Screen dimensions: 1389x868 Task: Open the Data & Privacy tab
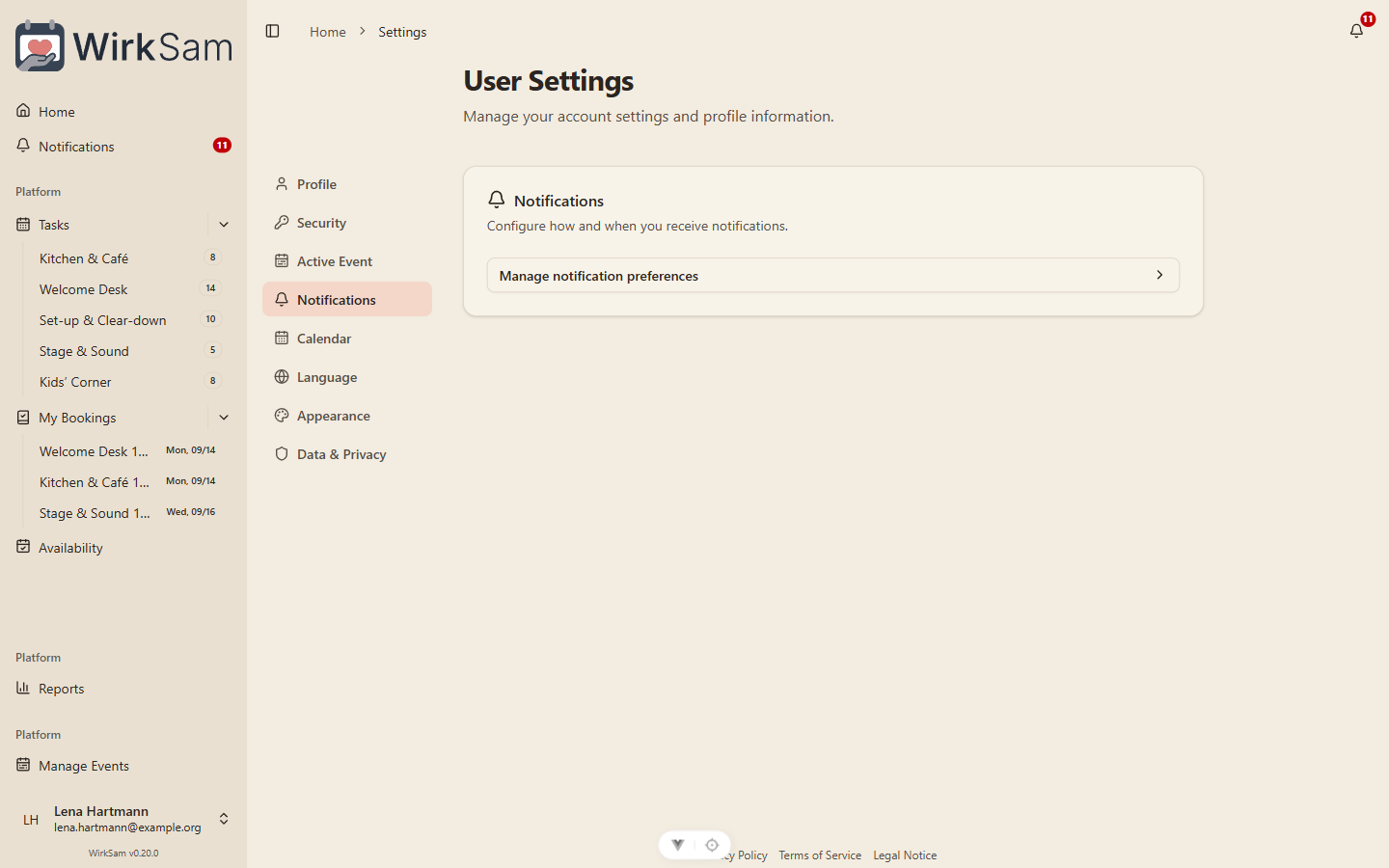(x=347, y=453)
